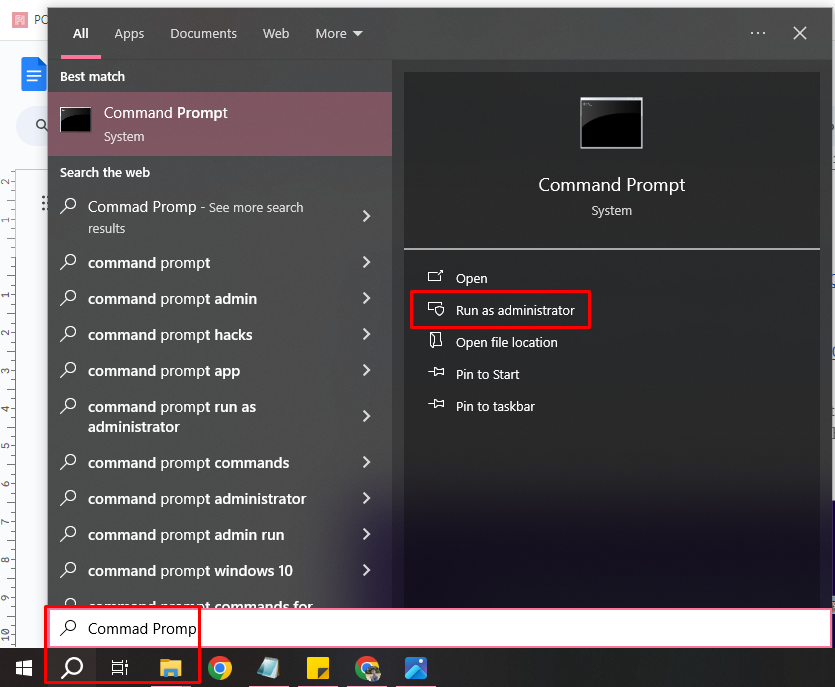
Task: Select the 'command prompt app' suggestion
Action: point(220,371)
